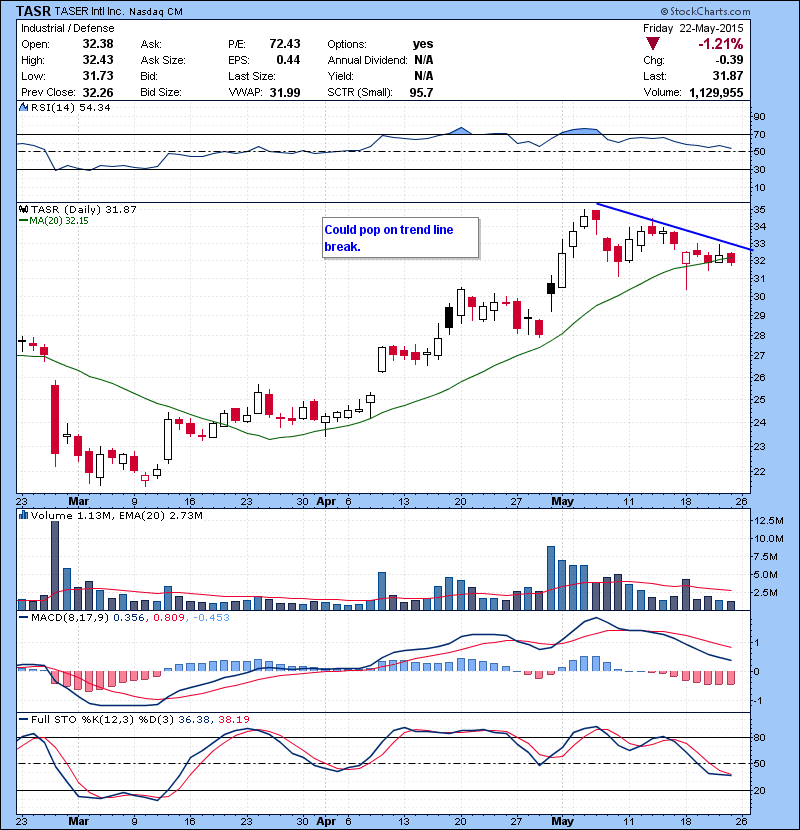Click the VWAP value 31.99
The width and height of the screenshot is (800, 830).
(x=285, y=92)
